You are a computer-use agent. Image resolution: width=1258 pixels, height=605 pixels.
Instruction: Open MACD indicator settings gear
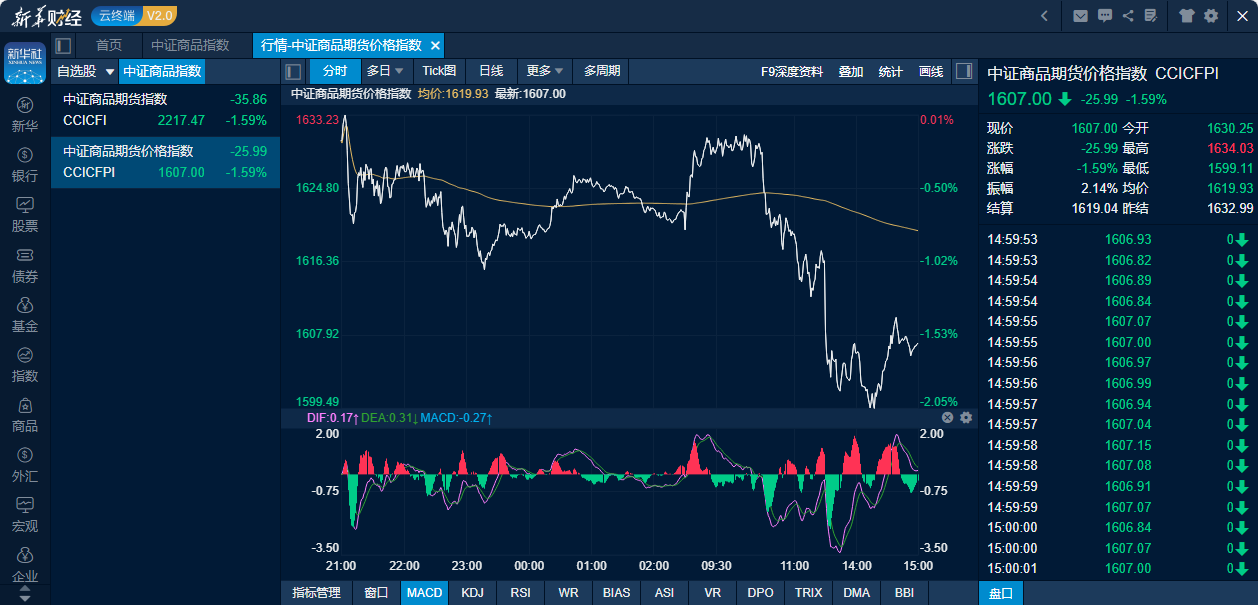coord(966,417)
